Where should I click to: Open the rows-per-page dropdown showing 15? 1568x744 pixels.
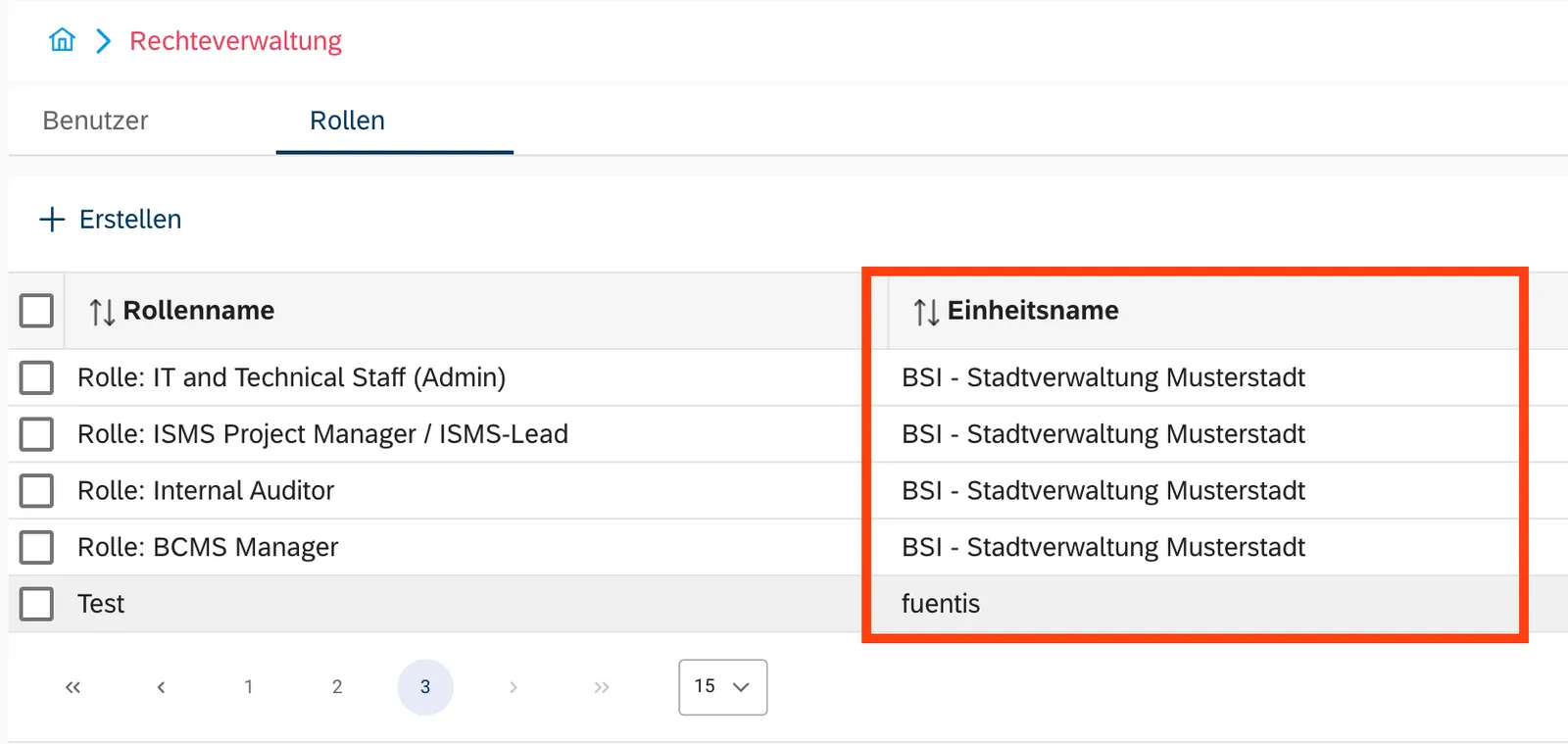coord(722,687)
